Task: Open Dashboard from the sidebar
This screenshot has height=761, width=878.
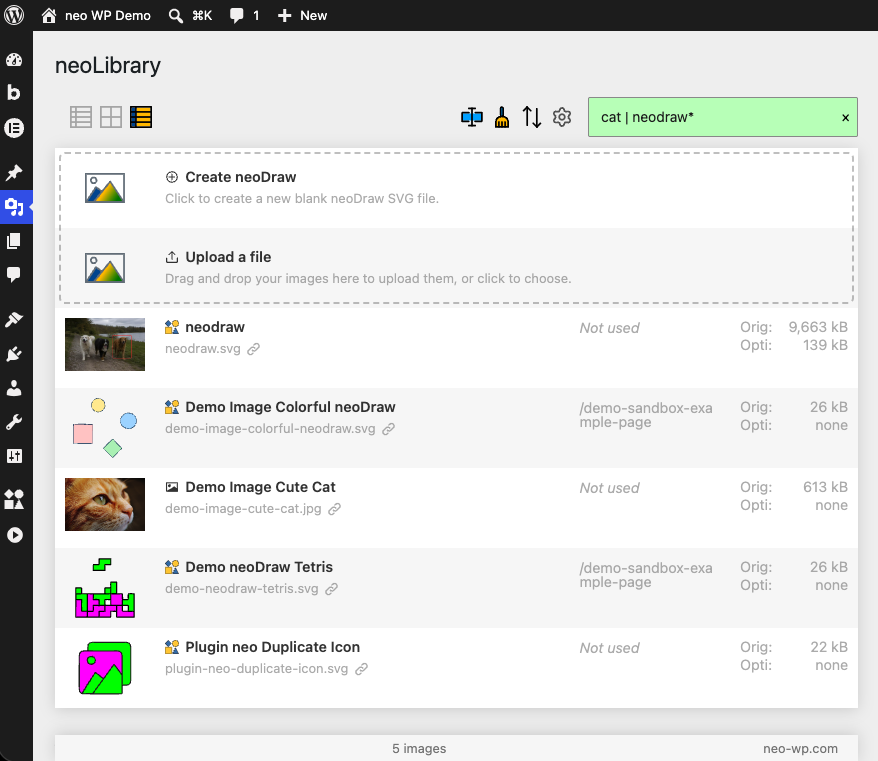Action: [14, 60]
